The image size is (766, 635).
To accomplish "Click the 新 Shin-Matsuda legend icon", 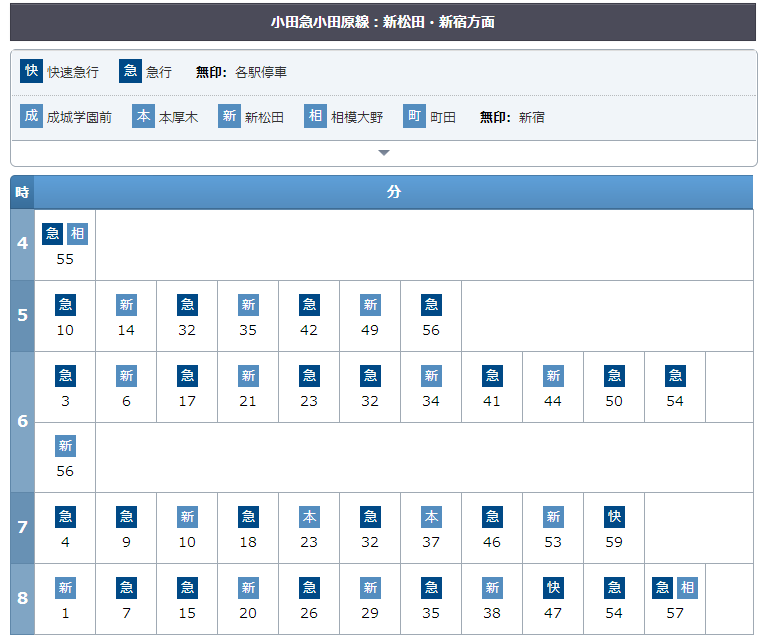I will [x=230, y=116].
